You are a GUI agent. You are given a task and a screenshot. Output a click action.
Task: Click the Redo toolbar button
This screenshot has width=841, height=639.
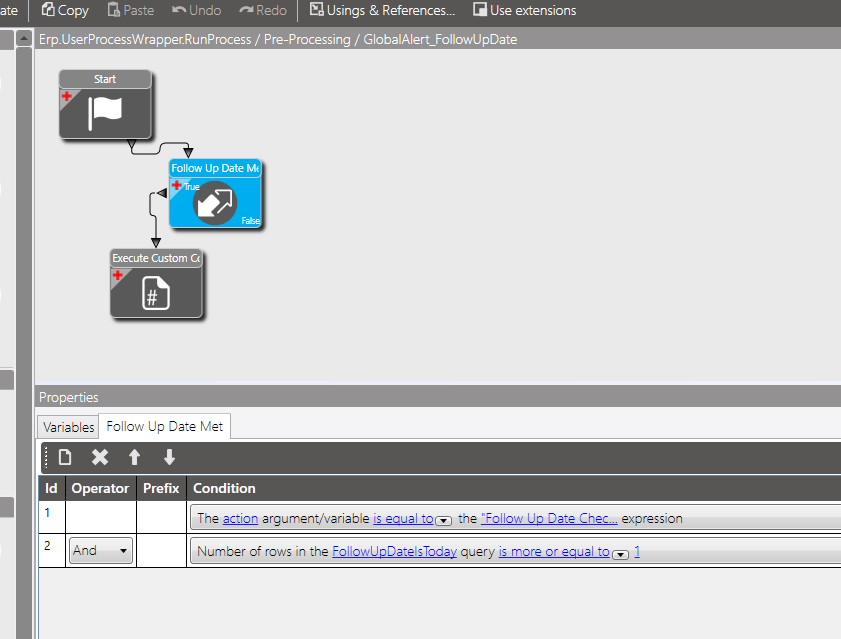click(263, 10)
